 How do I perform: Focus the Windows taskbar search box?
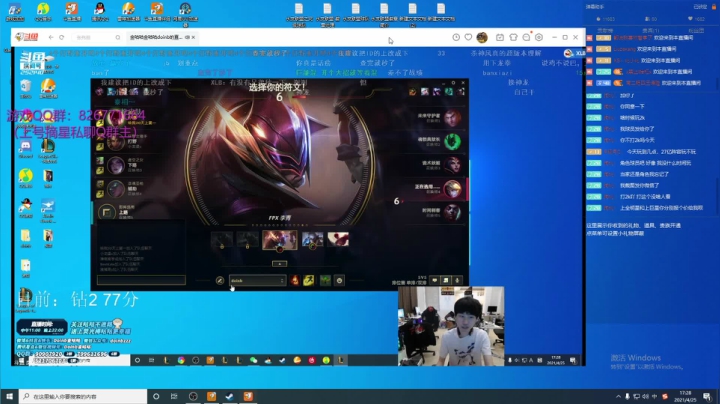click(x=83, y=396)
